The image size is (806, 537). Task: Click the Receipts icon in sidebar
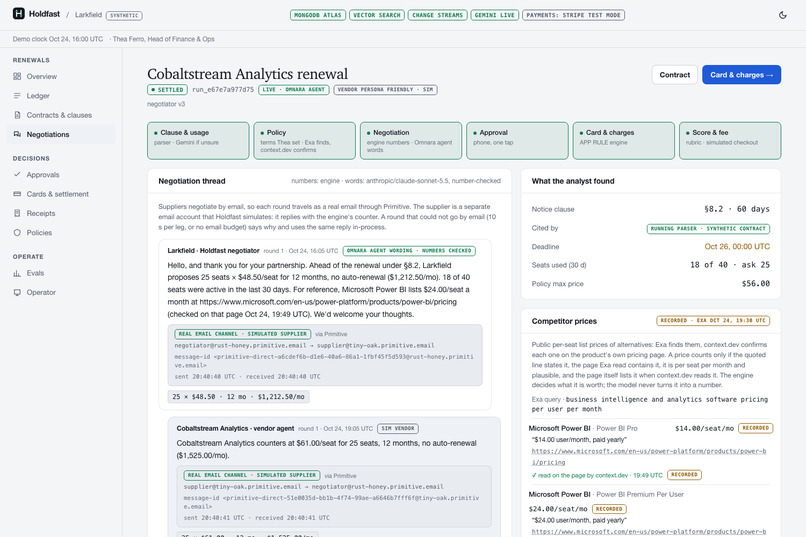click(17, 213)
